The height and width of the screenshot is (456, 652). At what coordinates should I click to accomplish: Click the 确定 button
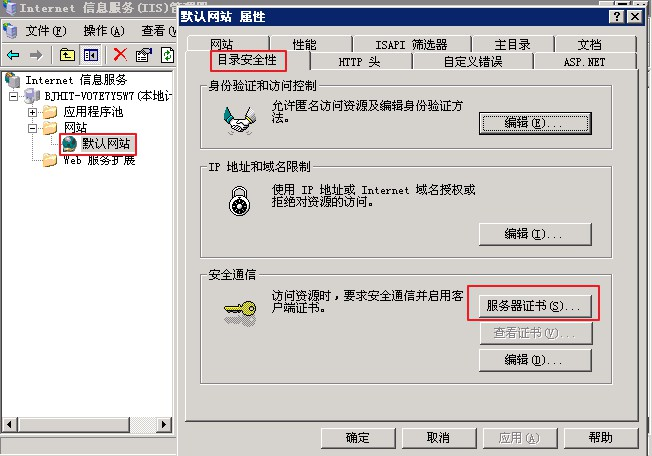pos(358,438)
